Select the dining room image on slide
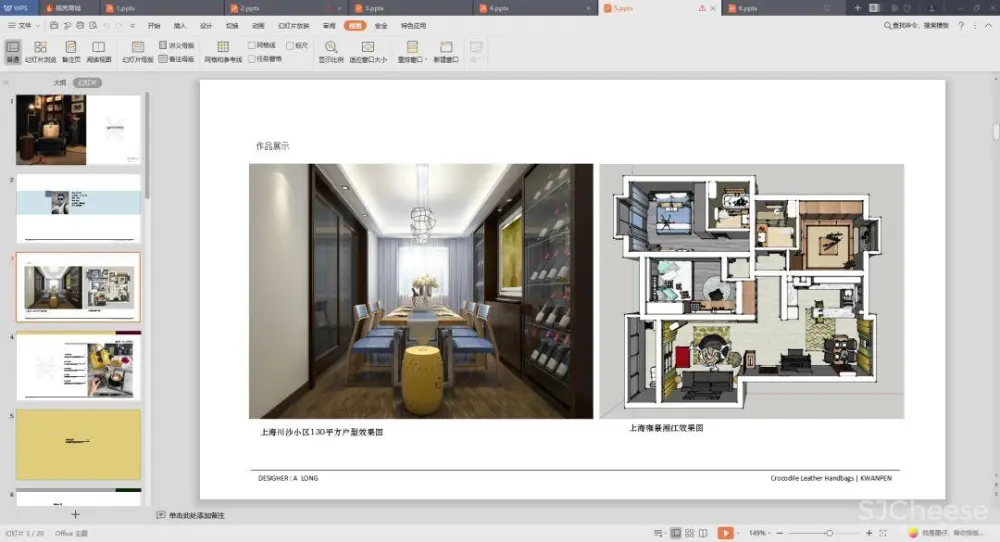The height and width of the screenshot is (542, 1000). pyautogui.click(x=421, y=291)
